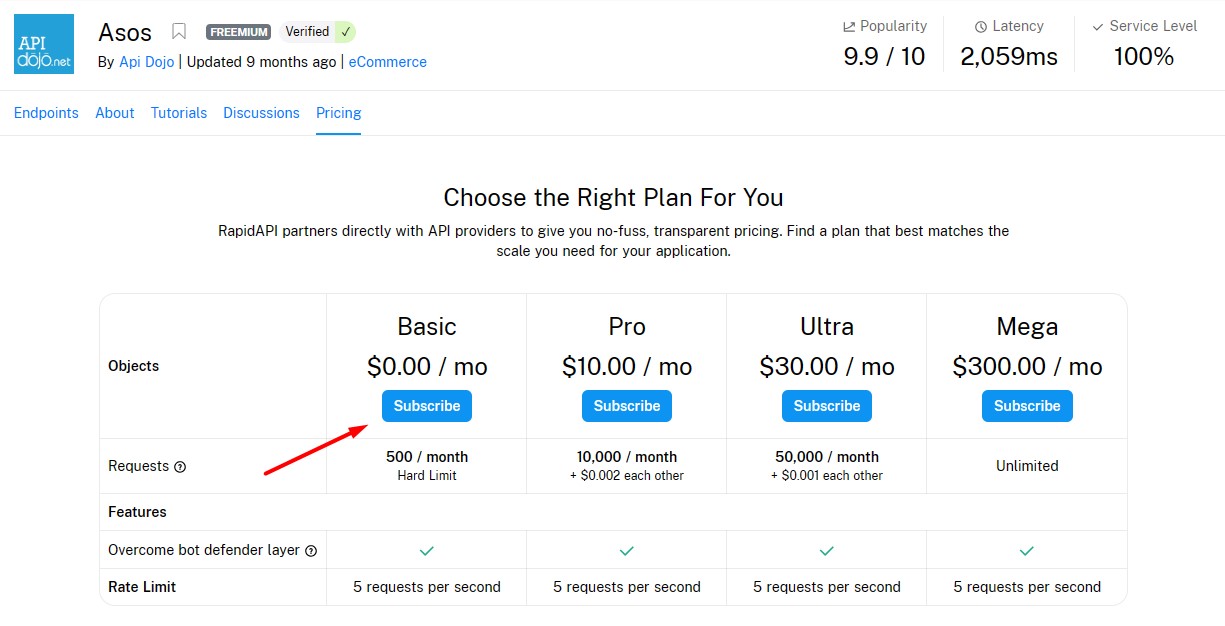This screenshot has width=1225, height=626.
Task: Open the Discussions tab
Action: (261, 113)
